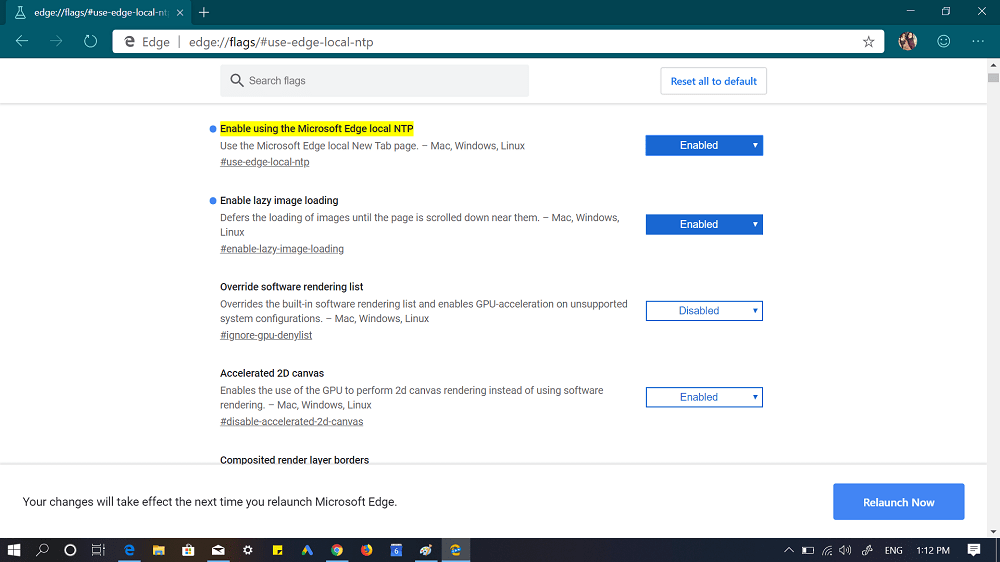This screenshot has height=562, width=1000.
Task: Open dropdown for Accelerated 2D canvas
Action: pyautogui.click(x=704, y=397)
